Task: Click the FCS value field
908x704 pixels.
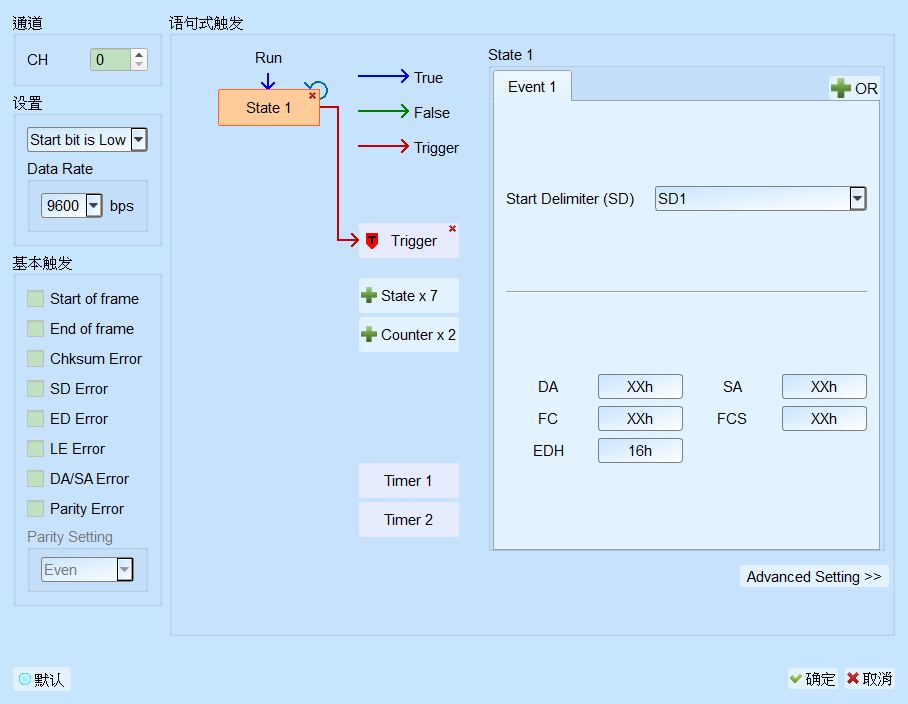Action: coord(824,419)
